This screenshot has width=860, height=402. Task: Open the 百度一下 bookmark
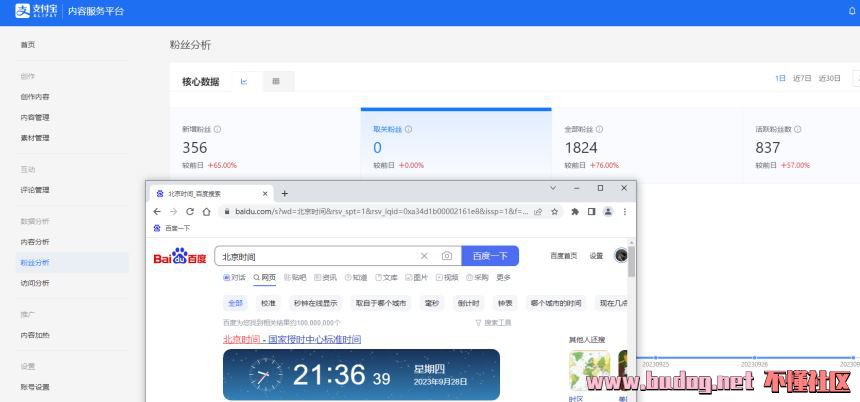click(x=172, y=228)
